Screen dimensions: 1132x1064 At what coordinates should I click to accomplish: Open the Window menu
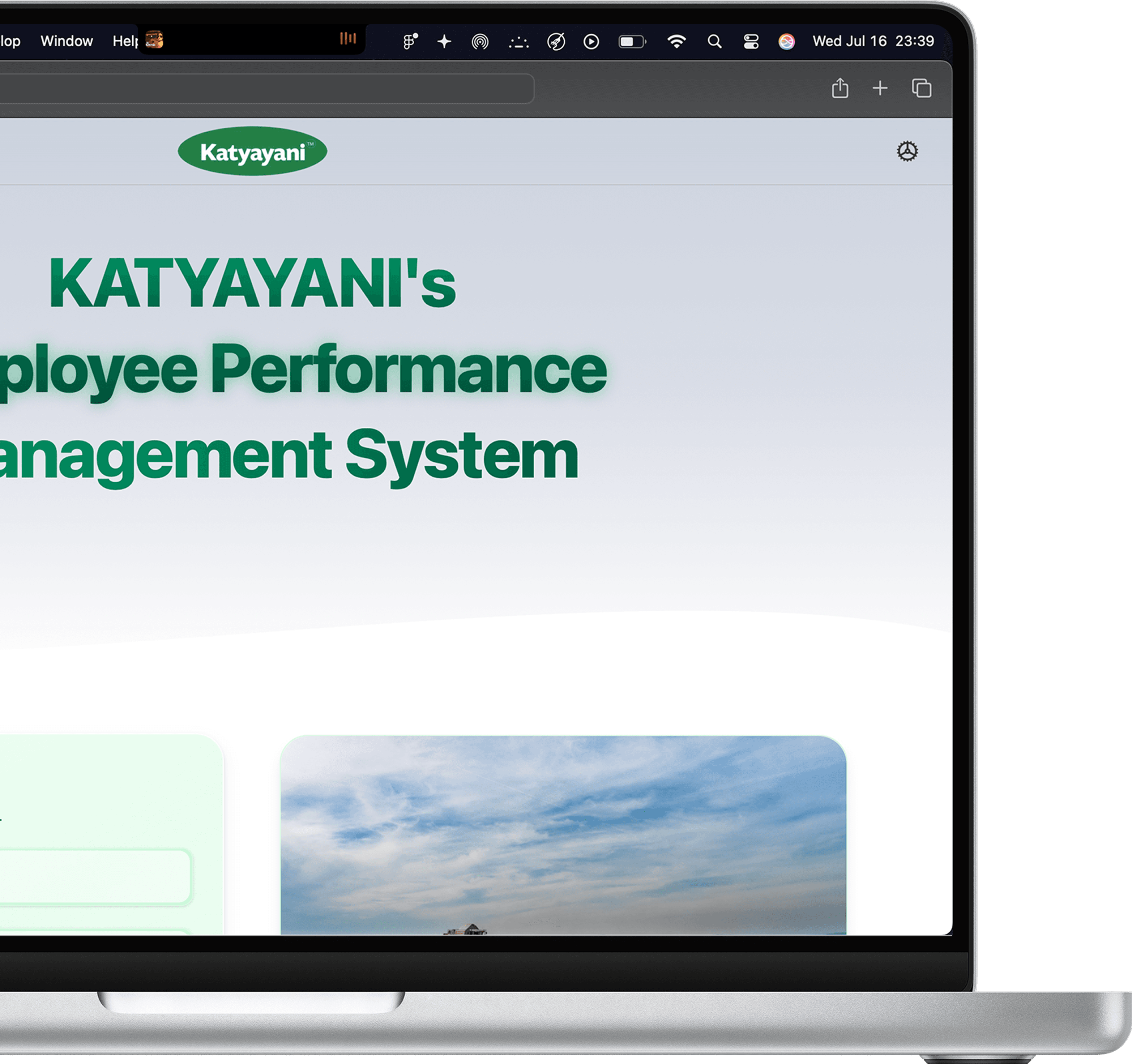(x=67, y=41)
